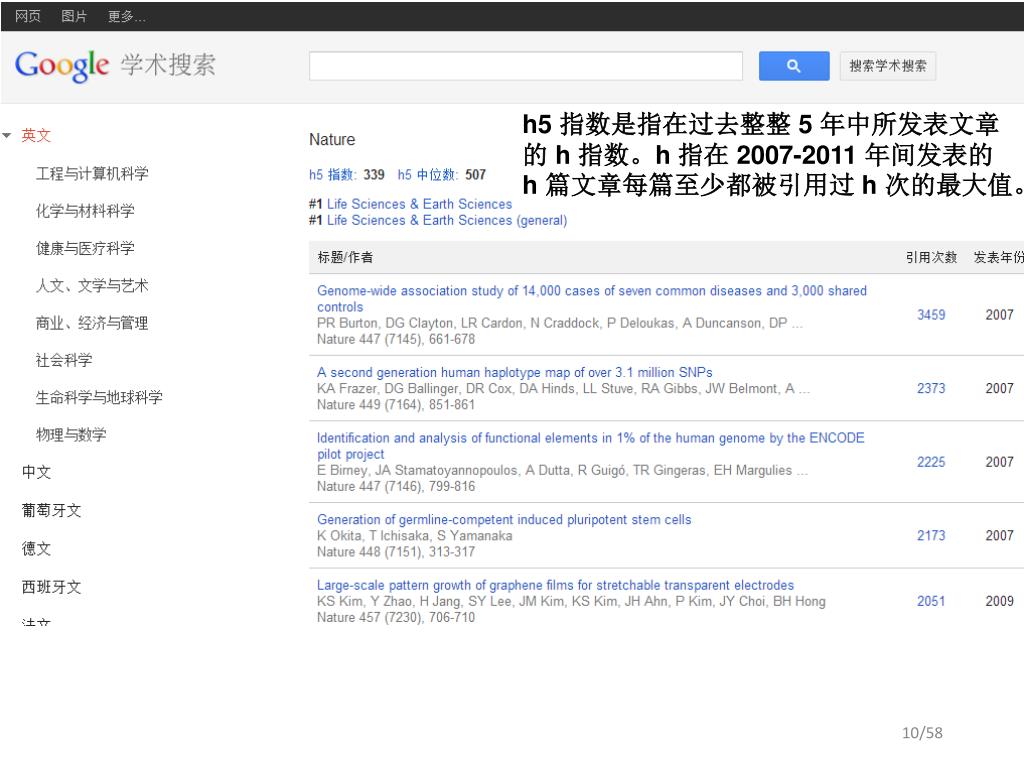The height and width of the screenshot is (768, 1024).
Task: Click the h5 指数 link
Action: pos(332,174)
